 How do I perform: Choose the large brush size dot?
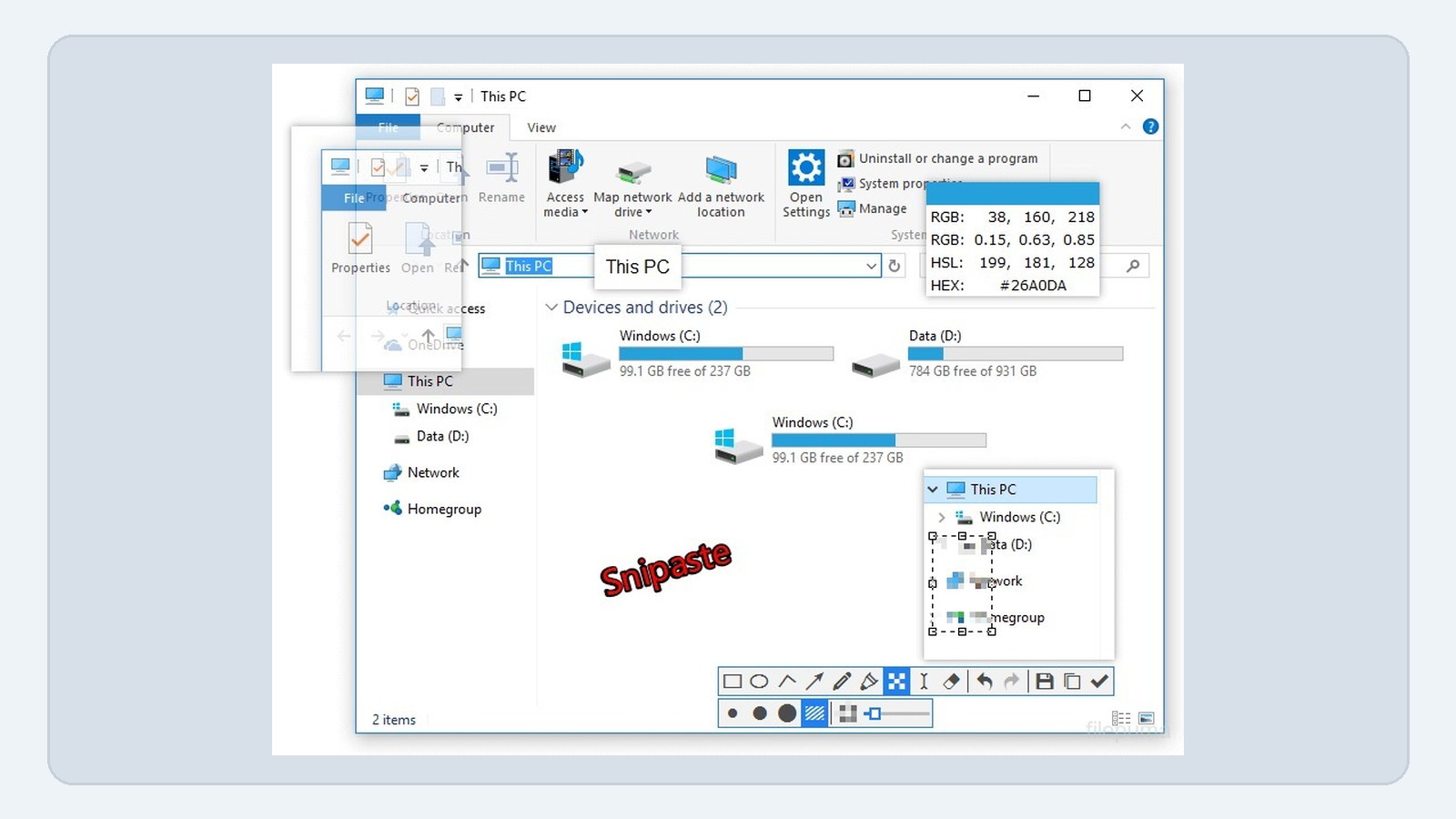[787, 713]
